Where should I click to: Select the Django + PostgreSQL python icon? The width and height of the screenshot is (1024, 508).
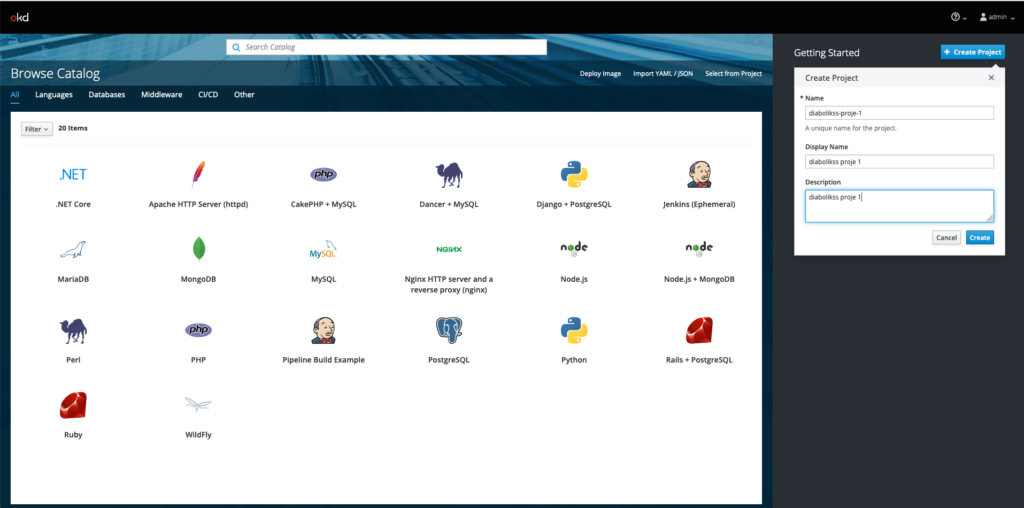click(x=573, y=174)
